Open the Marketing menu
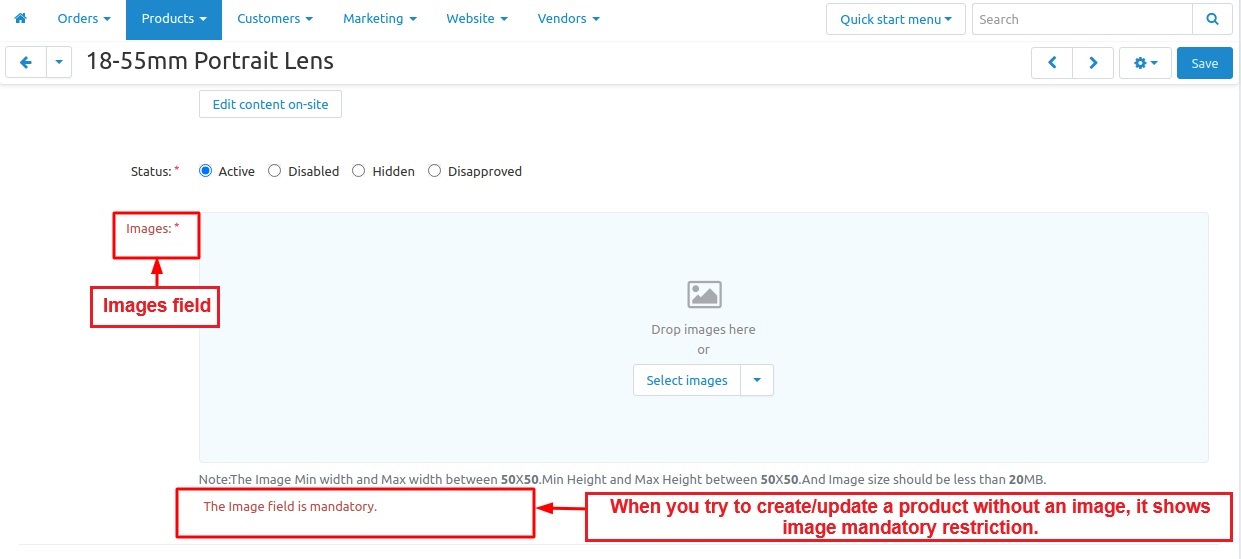The image size is (1241, 559). (x=379, y=19)
